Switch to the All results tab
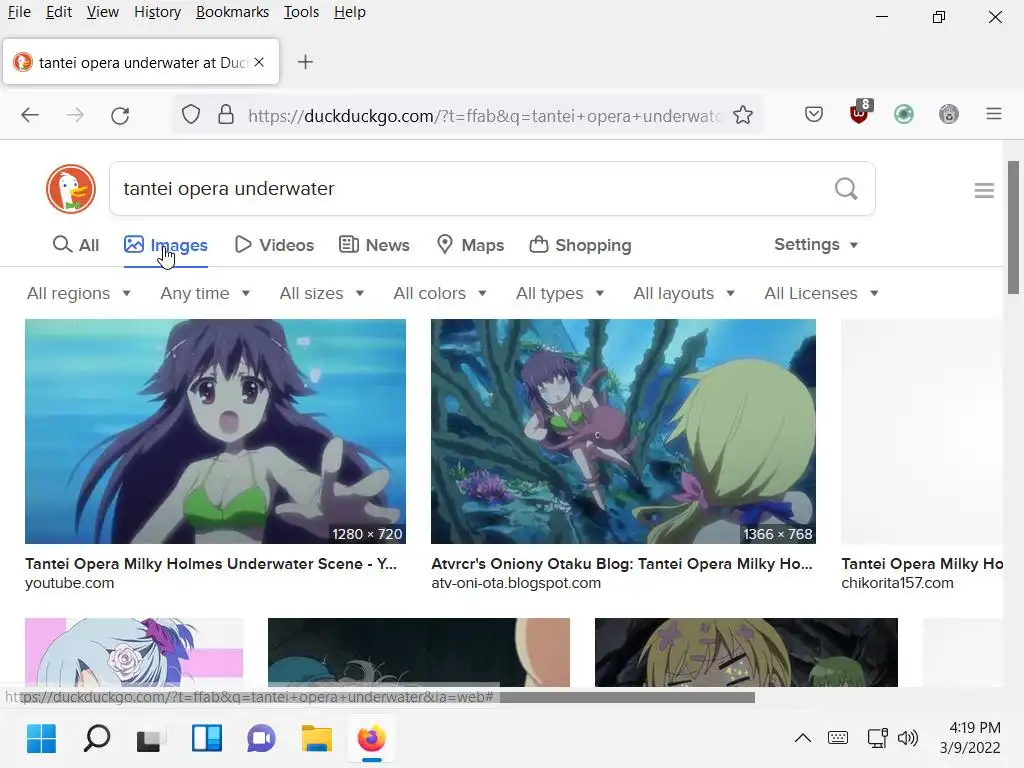Image resolution: width=1024 pixels, height=768 pixels. (76, 245)
